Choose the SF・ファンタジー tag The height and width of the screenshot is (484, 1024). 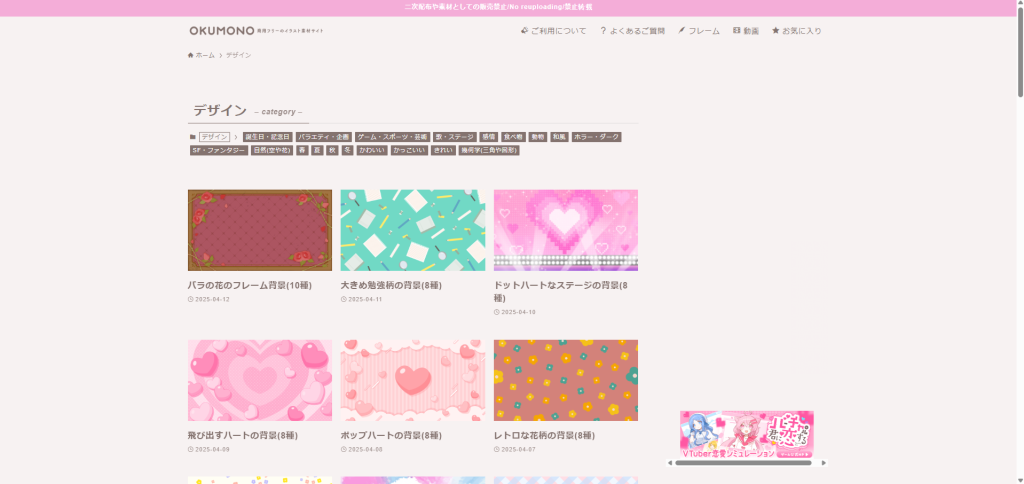click(218, 150)
